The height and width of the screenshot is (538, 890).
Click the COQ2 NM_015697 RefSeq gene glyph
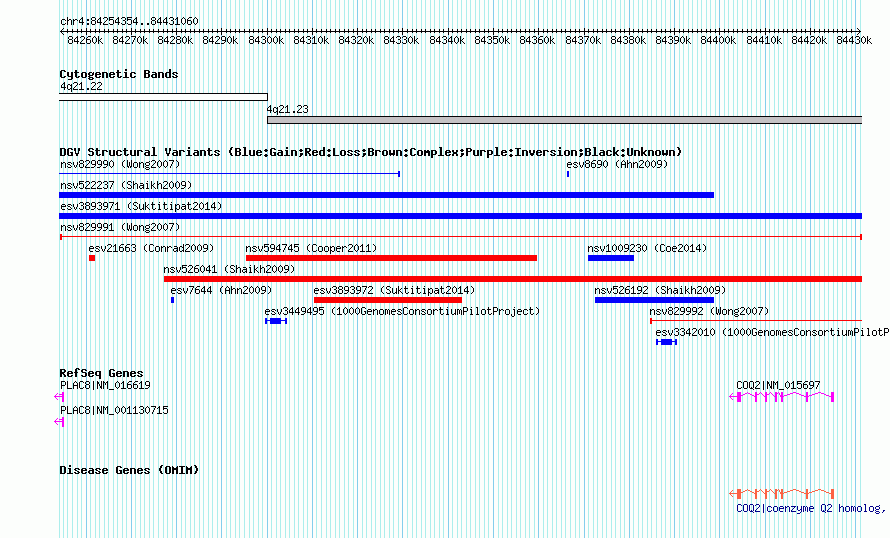coord(782,397)
